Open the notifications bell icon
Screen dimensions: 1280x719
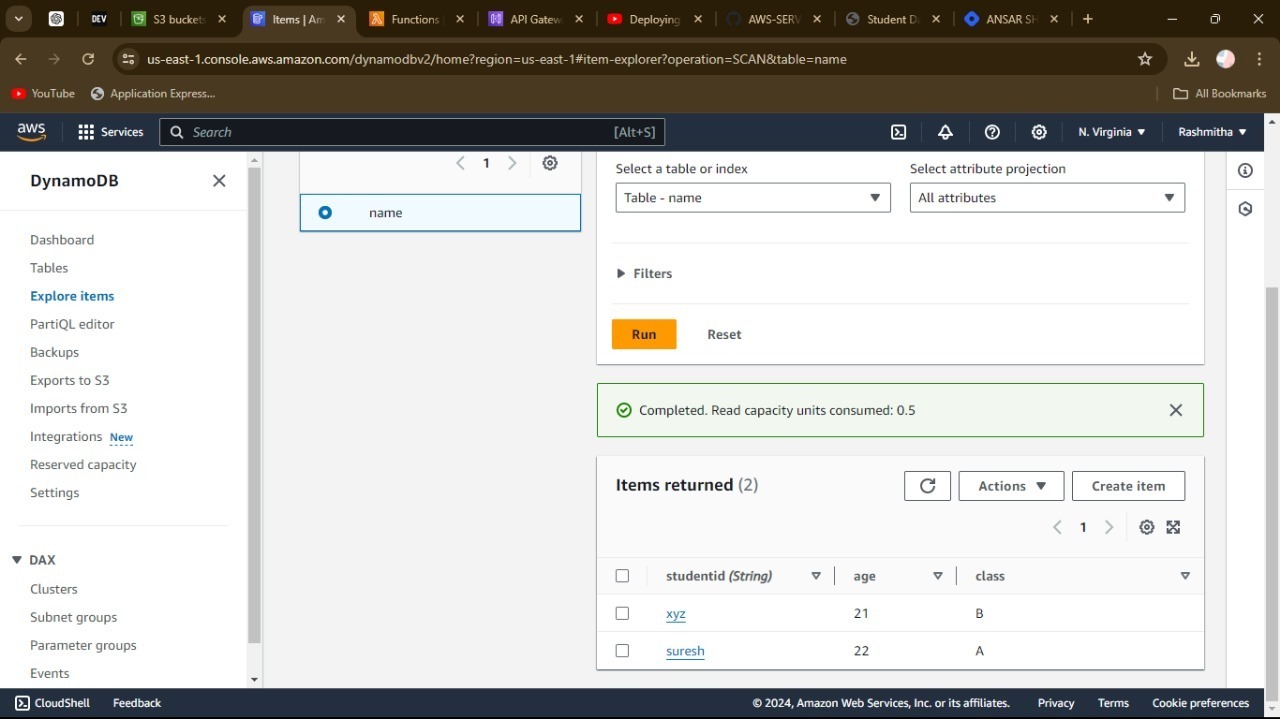945,132
